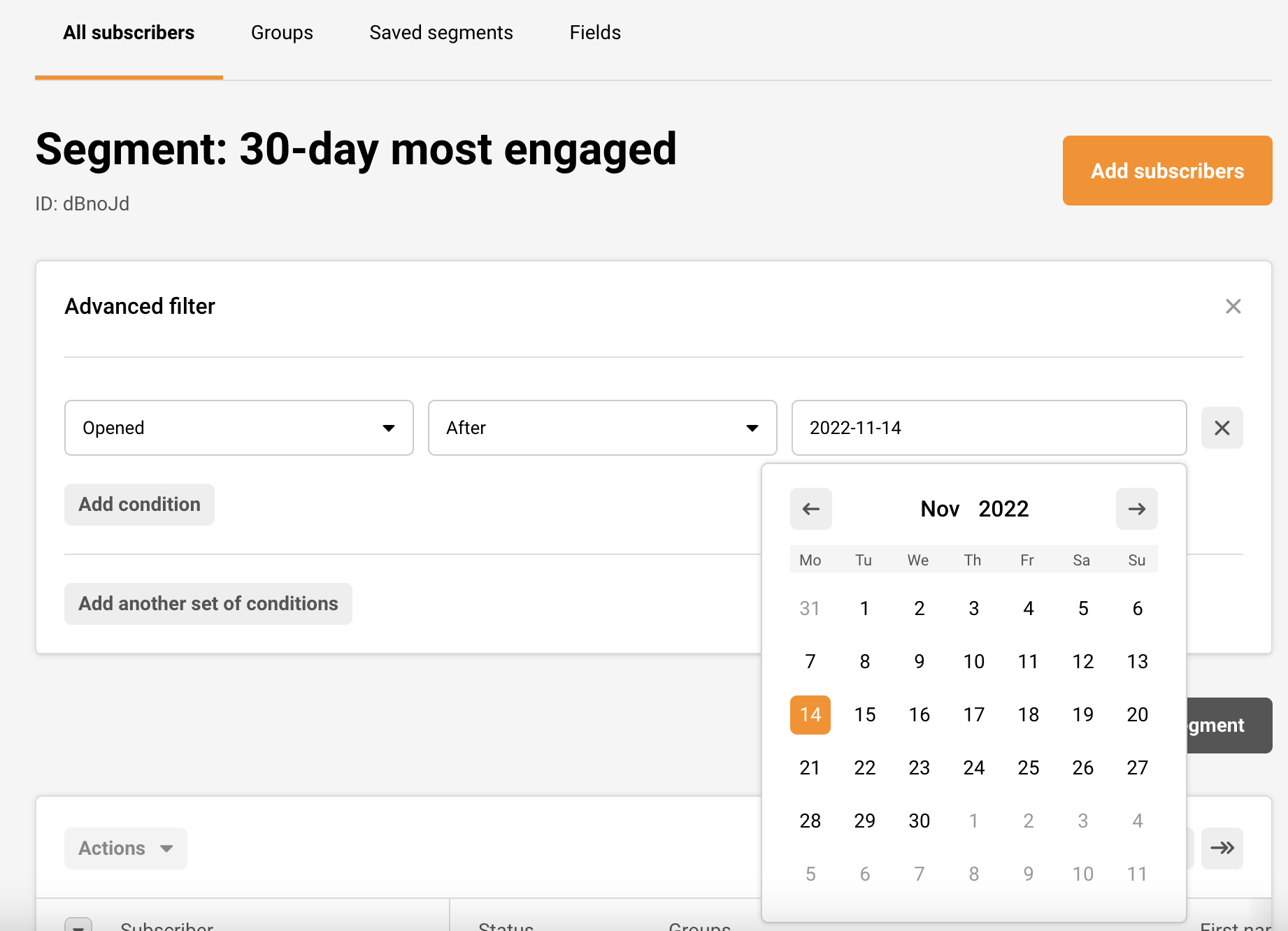
Task: Select the All subscribers tab
Action: [x=129, y=33]
